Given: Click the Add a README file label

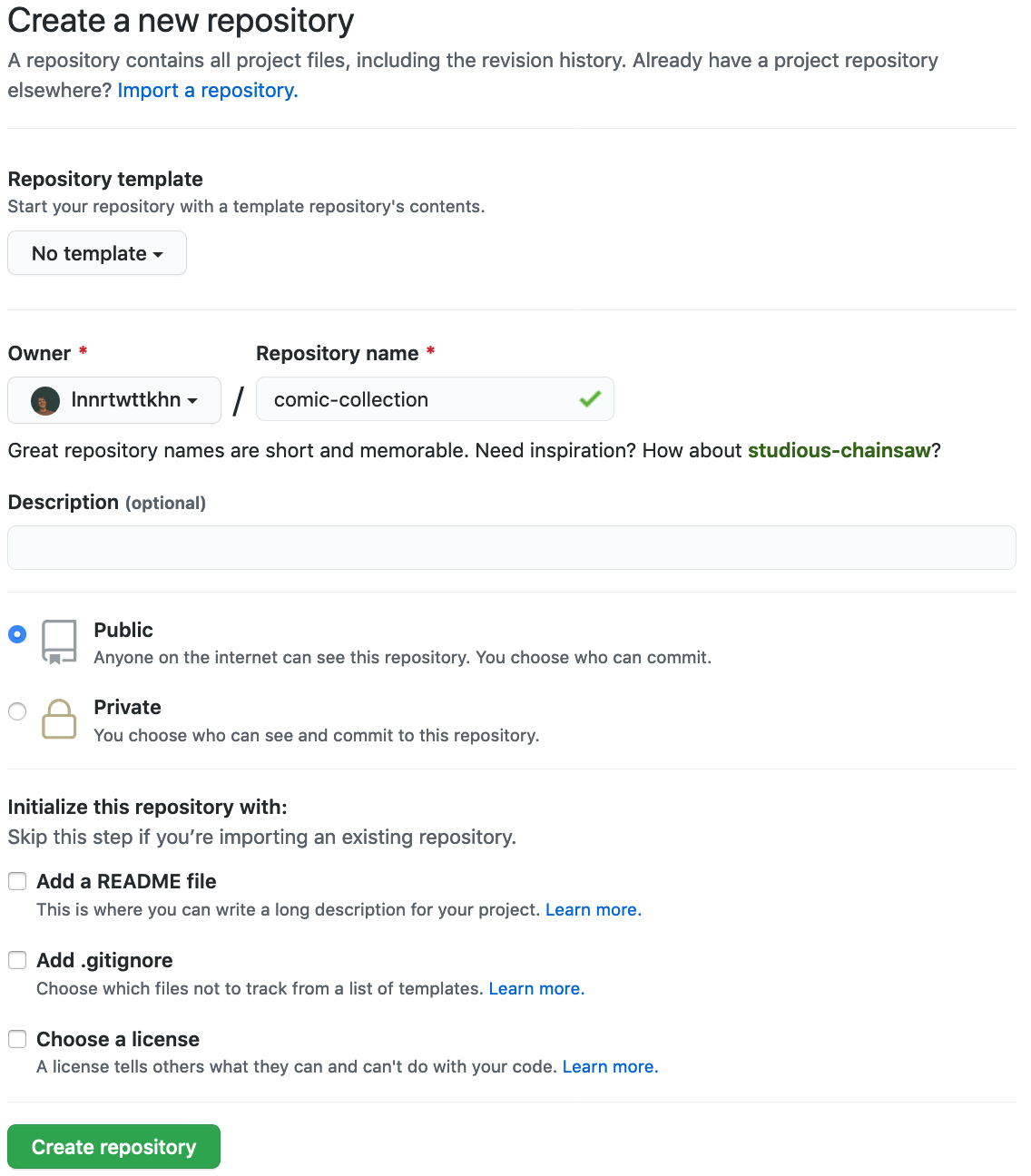Looking at the screenshot, I should [126, 881].
